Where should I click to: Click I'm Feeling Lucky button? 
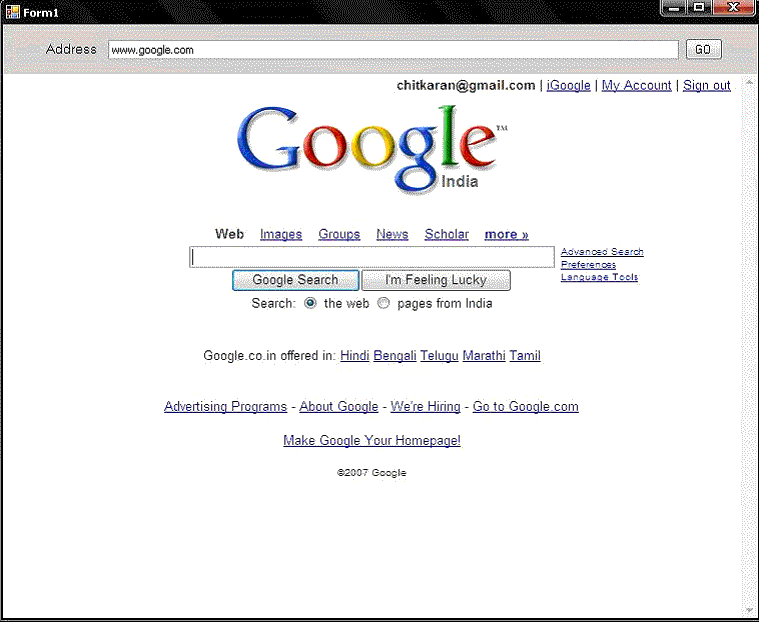pos(436,280)
